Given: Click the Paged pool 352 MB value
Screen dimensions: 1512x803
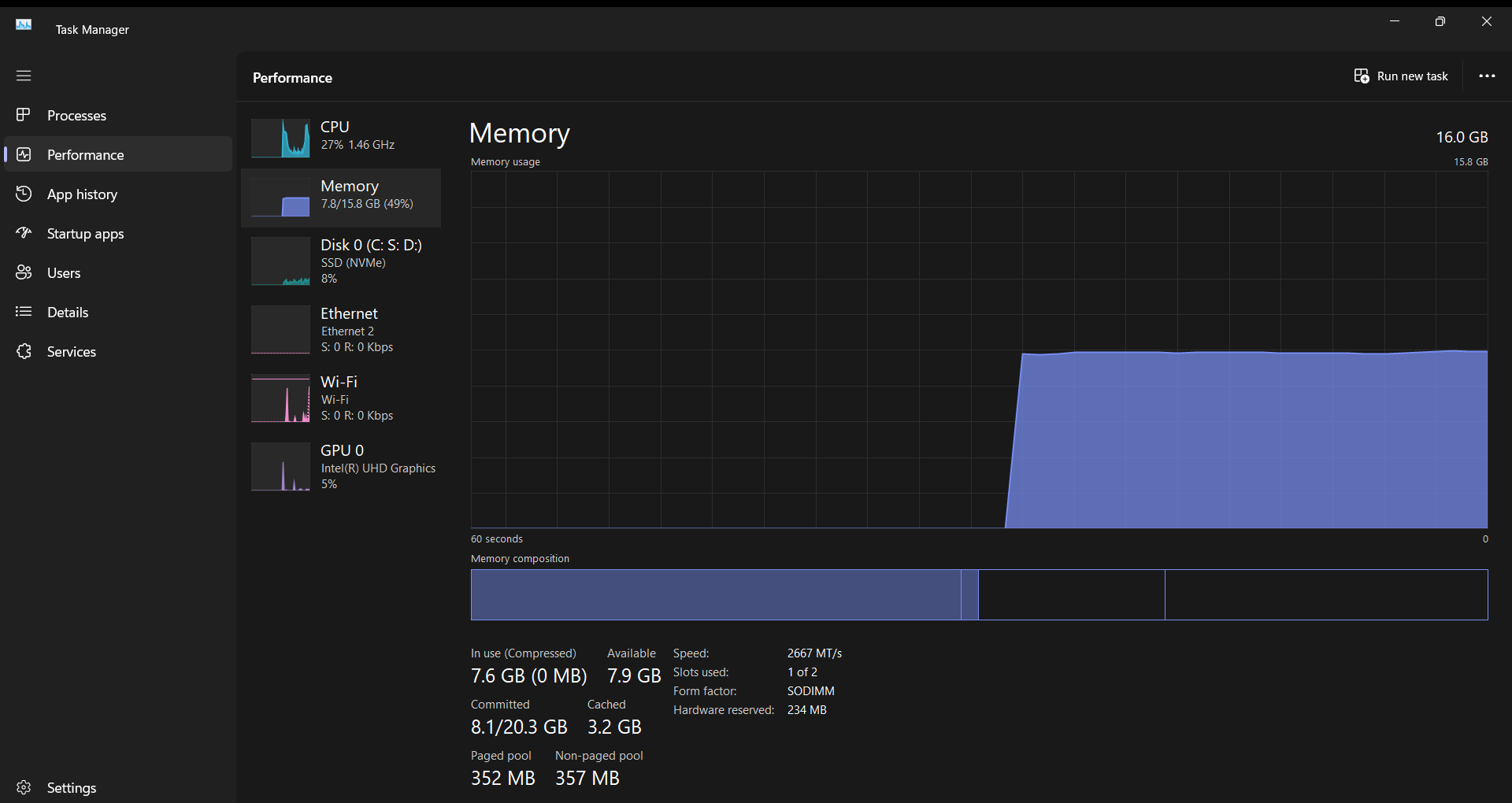Looking at the screenshot, I should (x=502, y=779).
